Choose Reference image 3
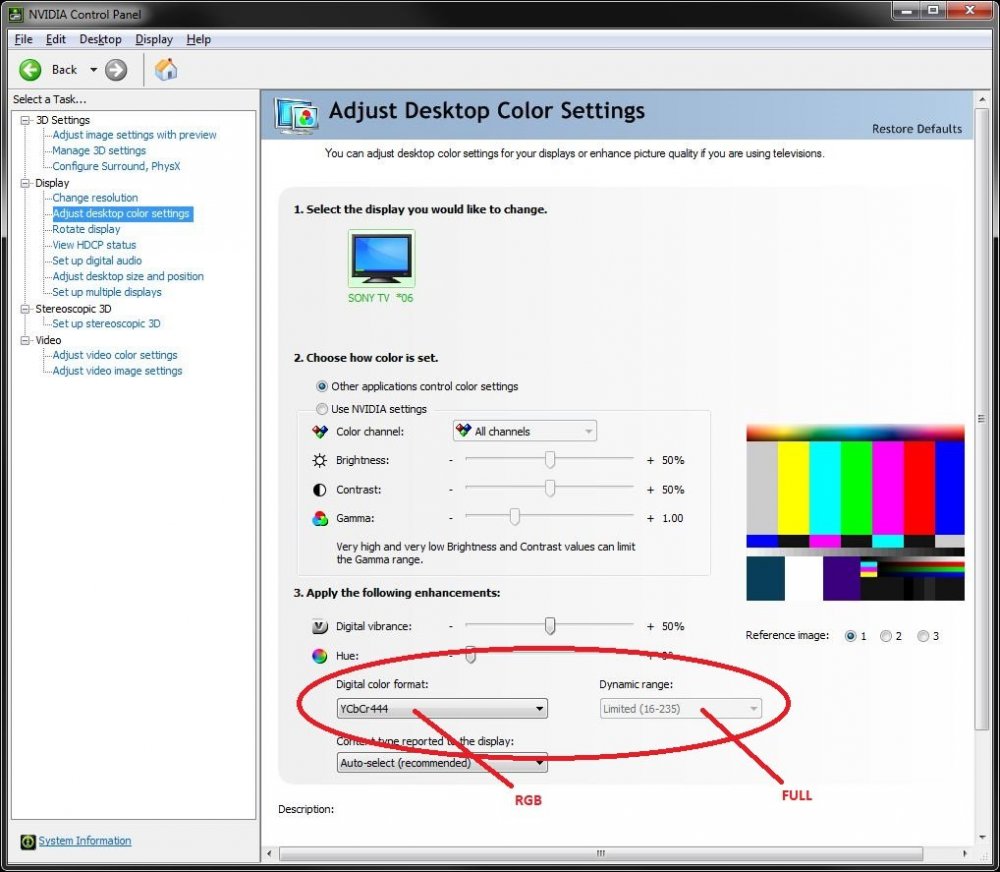The height and width of the screenshot is (872, 1000). [x=923, y=636]
